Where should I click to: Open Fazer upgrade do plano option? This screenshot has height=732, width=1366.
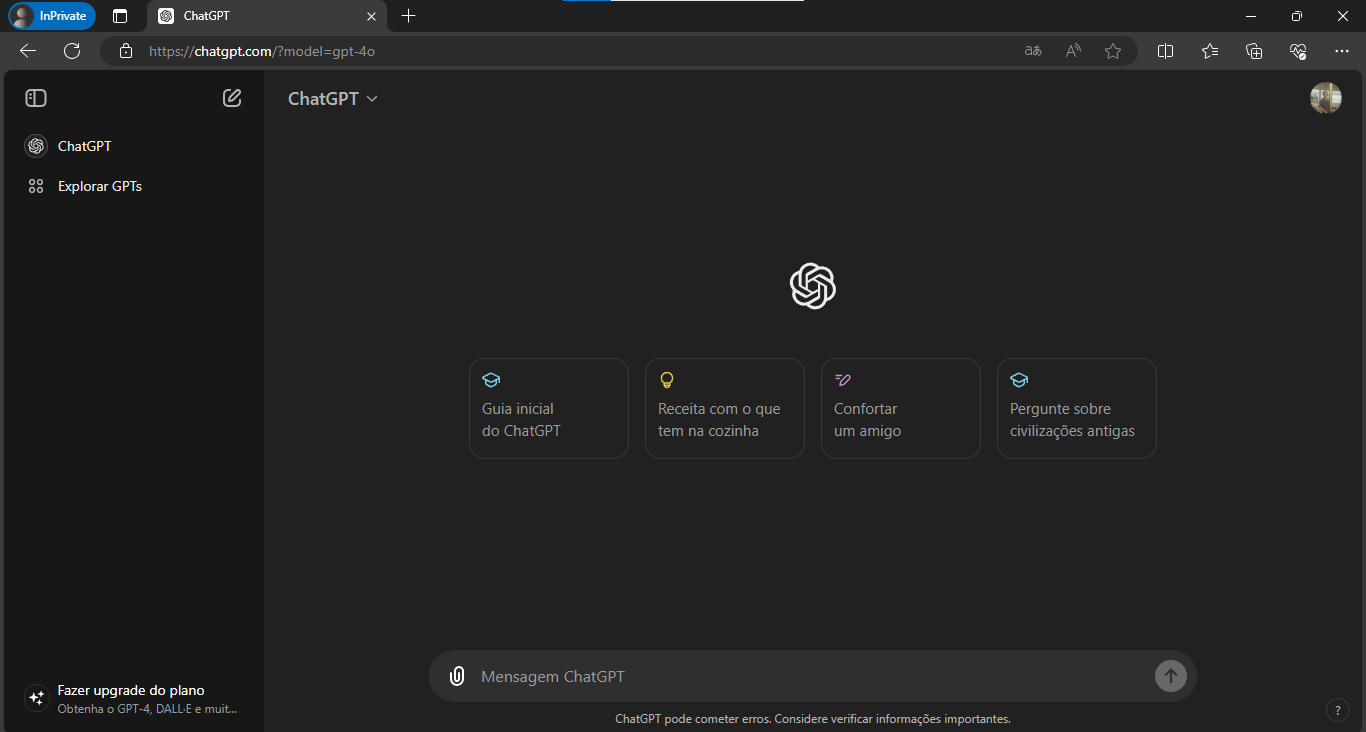click(134, 698)
